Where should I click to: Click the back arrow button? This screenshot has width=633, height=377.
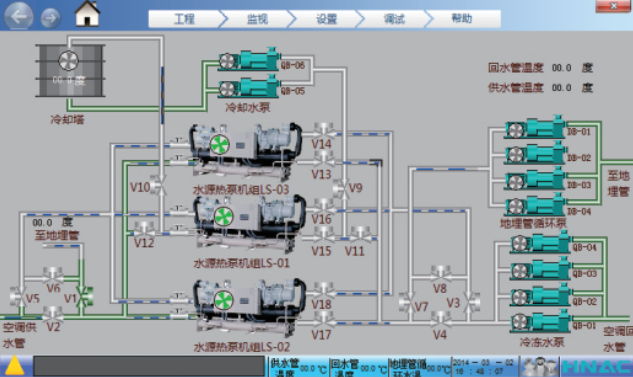[x=19, y=16]
